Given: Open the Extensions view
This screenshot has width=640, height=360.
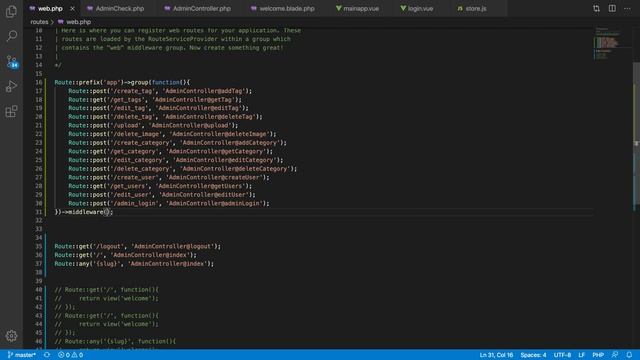Looking at the screenshot, I should point(11,111).
